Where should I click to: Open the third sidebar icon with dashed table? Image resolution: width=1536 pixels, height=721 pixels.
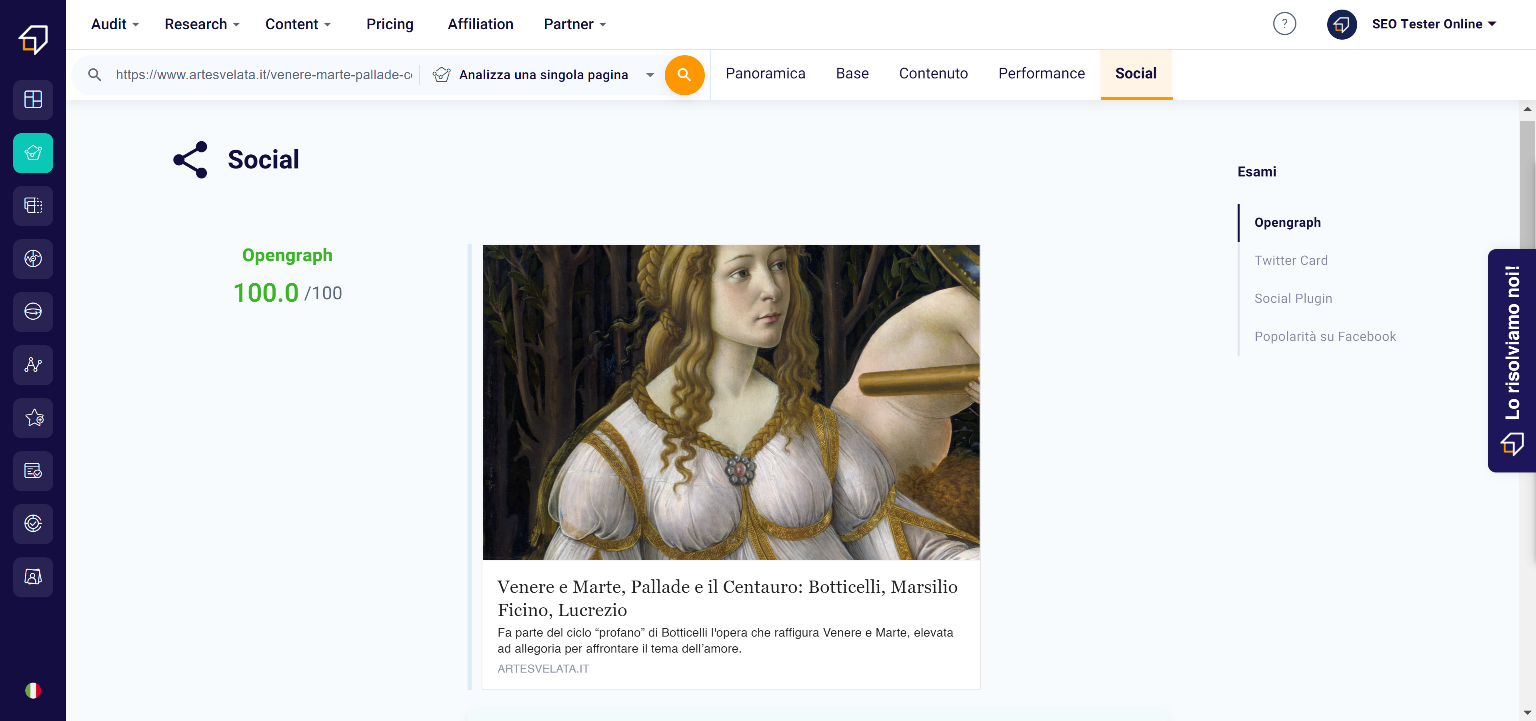[33, 206]
